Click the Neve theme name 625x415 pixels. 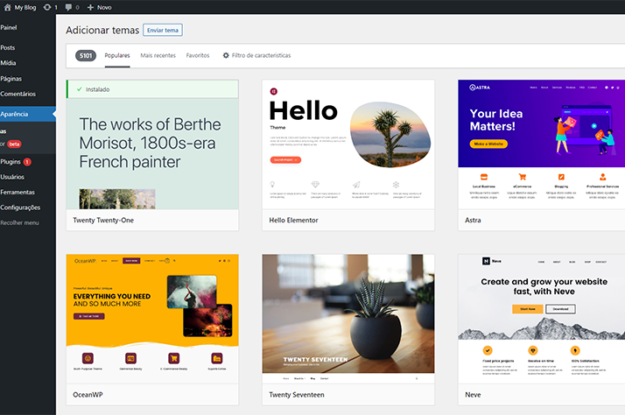[473, 395]
